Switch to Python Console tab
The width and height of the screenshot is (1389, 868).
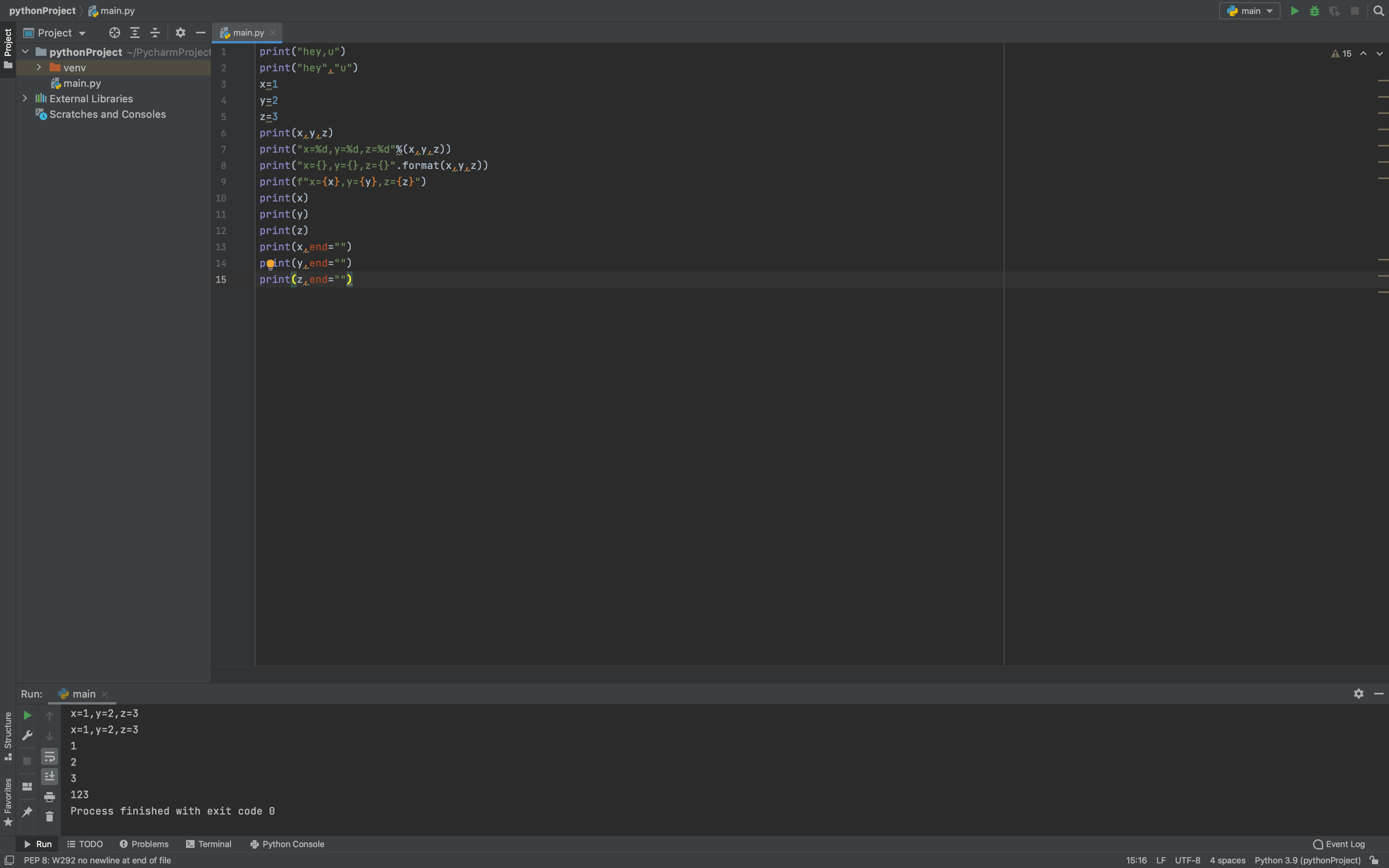click(287, 844)
